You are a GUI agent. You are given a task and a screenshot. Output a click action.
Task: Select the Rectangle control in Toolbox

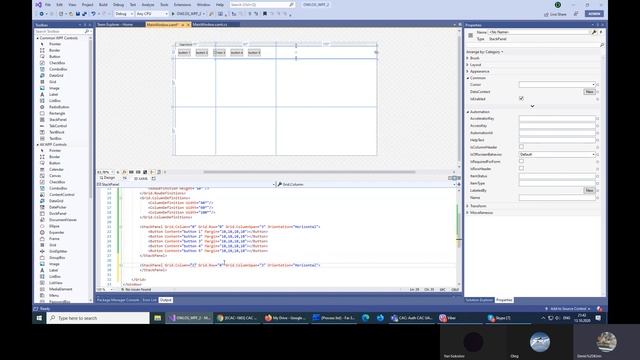57,113
